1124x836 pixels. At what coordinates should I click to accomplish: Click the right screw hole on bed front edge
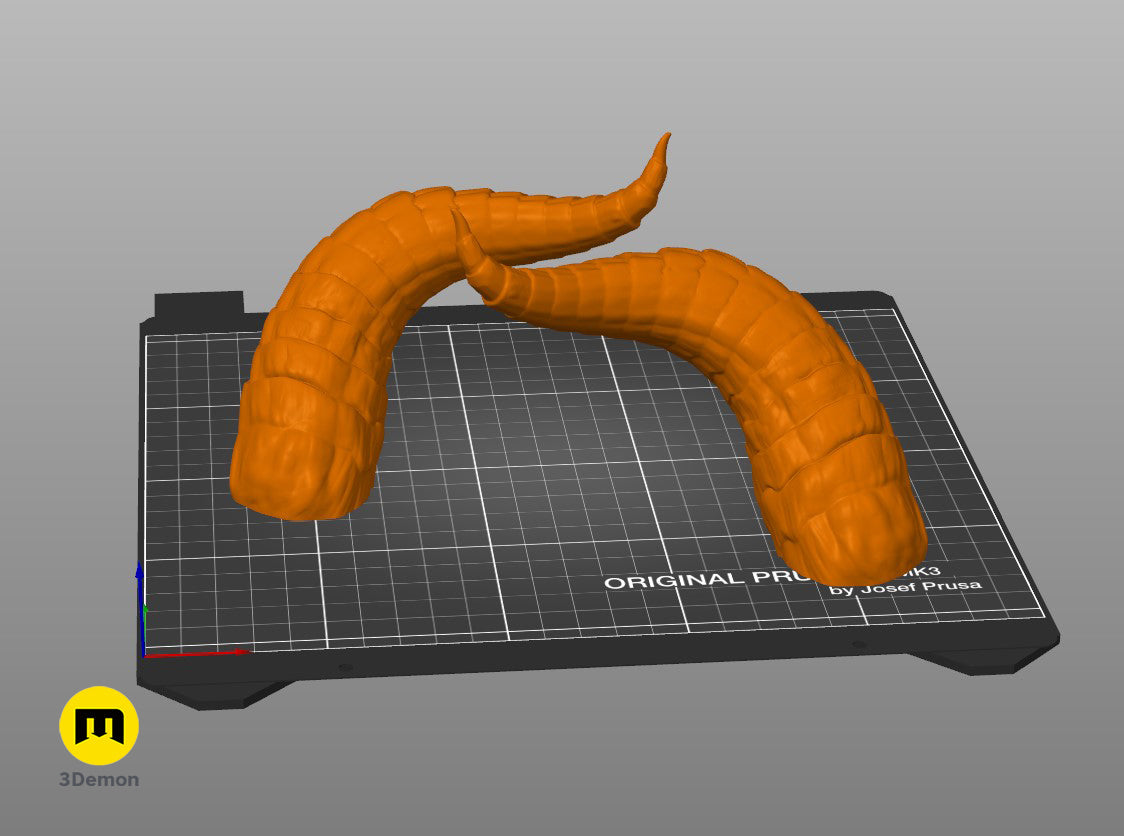858,645
